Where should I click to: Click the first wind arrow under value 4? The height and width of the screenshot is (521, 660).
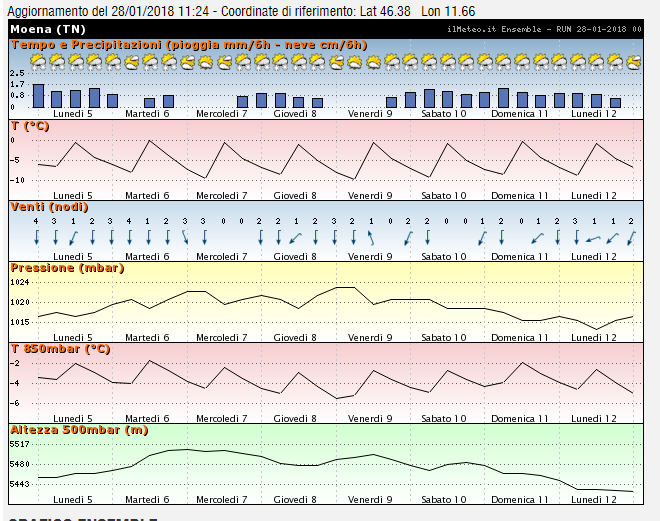pyautogui.click(x=37, y=237)
